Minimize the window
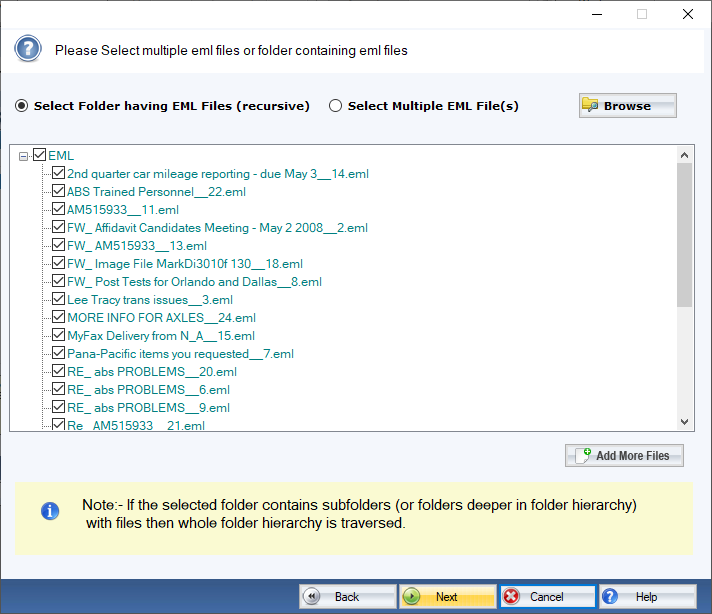Screen dimensions: 712x614 [x=597, y=14]
